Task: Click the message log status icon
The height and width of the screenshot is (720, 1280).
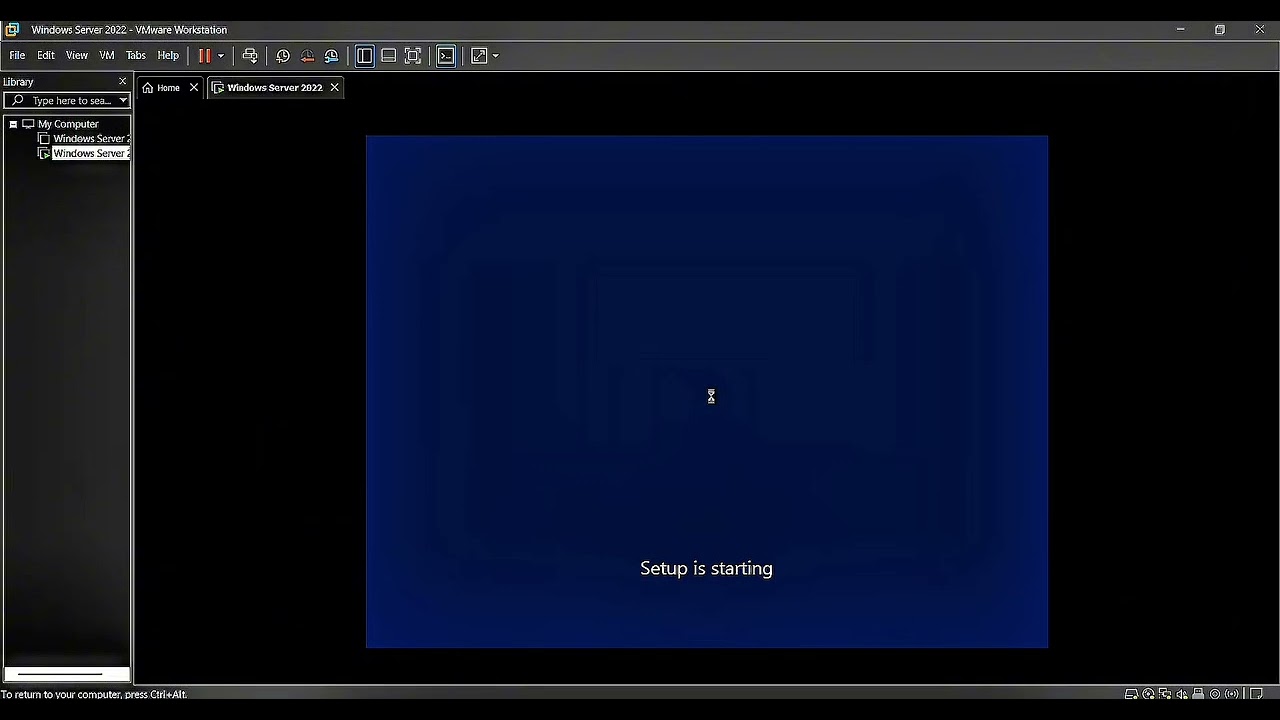Action: (x=1256, y=694)
